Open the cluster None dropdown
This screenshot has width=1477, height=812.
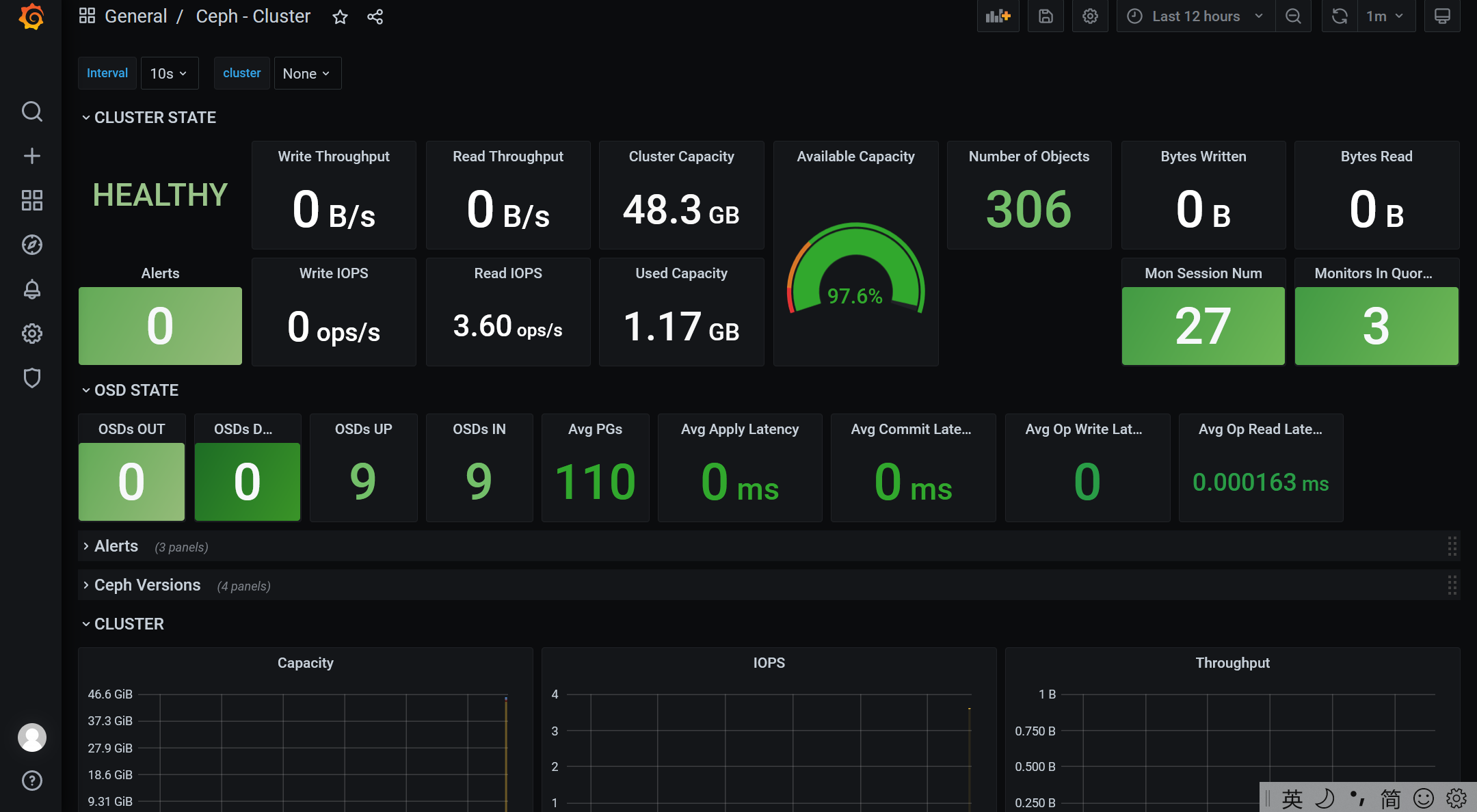click(x=307, y=73)
